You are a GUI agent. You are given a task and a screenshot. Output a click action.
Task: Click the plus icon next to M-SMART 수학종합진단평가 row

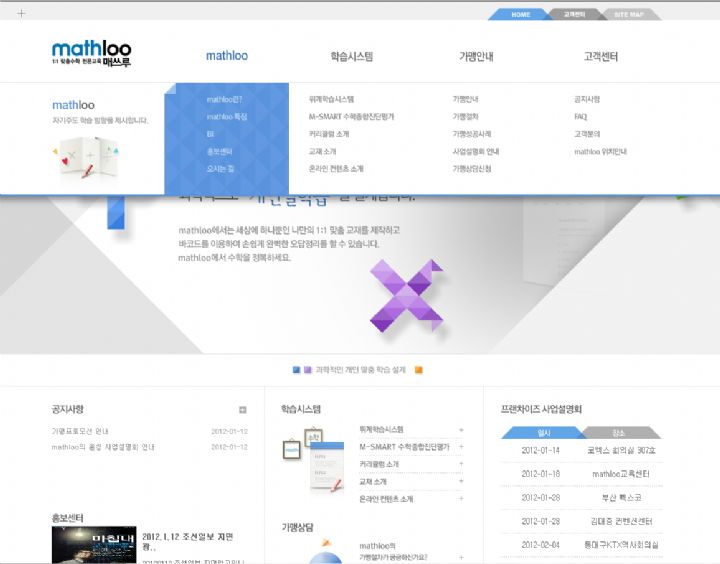[461, 446]
